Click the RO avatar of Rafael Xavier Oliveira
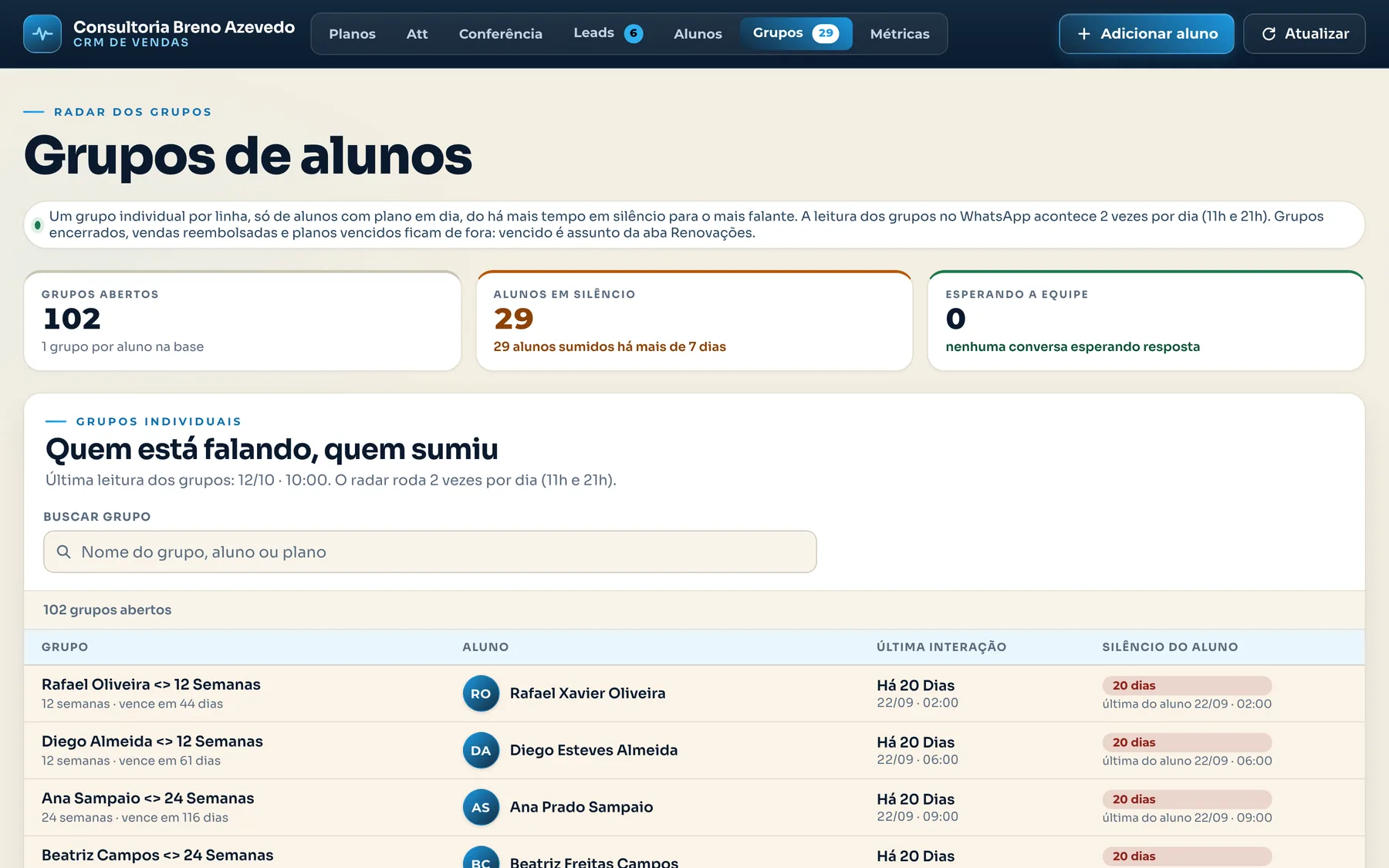The image size is (1389, 868). pyautogui.click(x=481, y=694)
